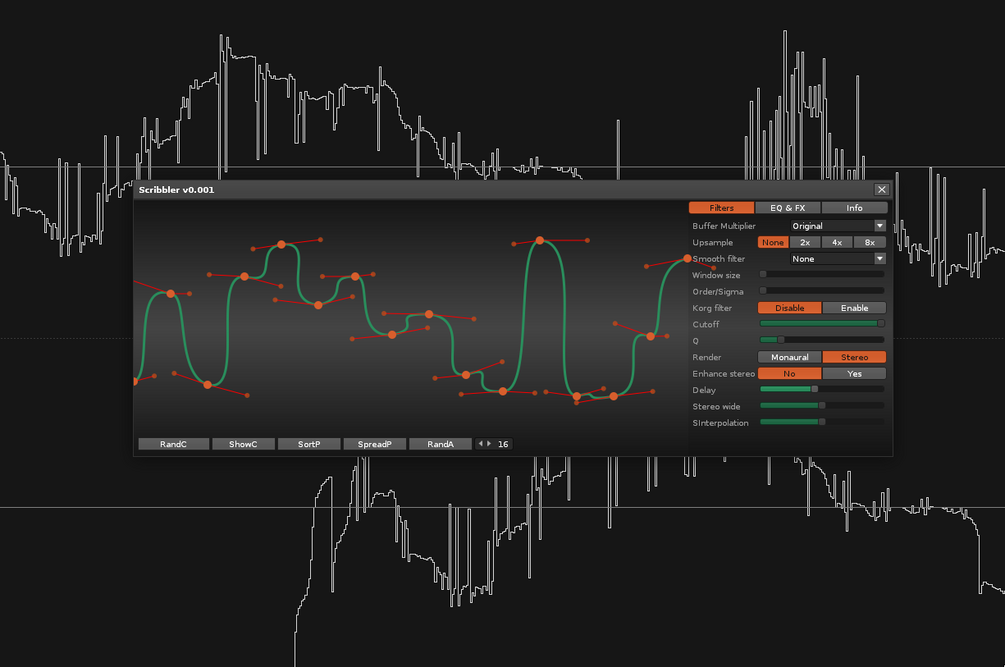This screenshot has height=667, width=1005.
Task: Click the Cutoff slider track
Action: point(822,324)
